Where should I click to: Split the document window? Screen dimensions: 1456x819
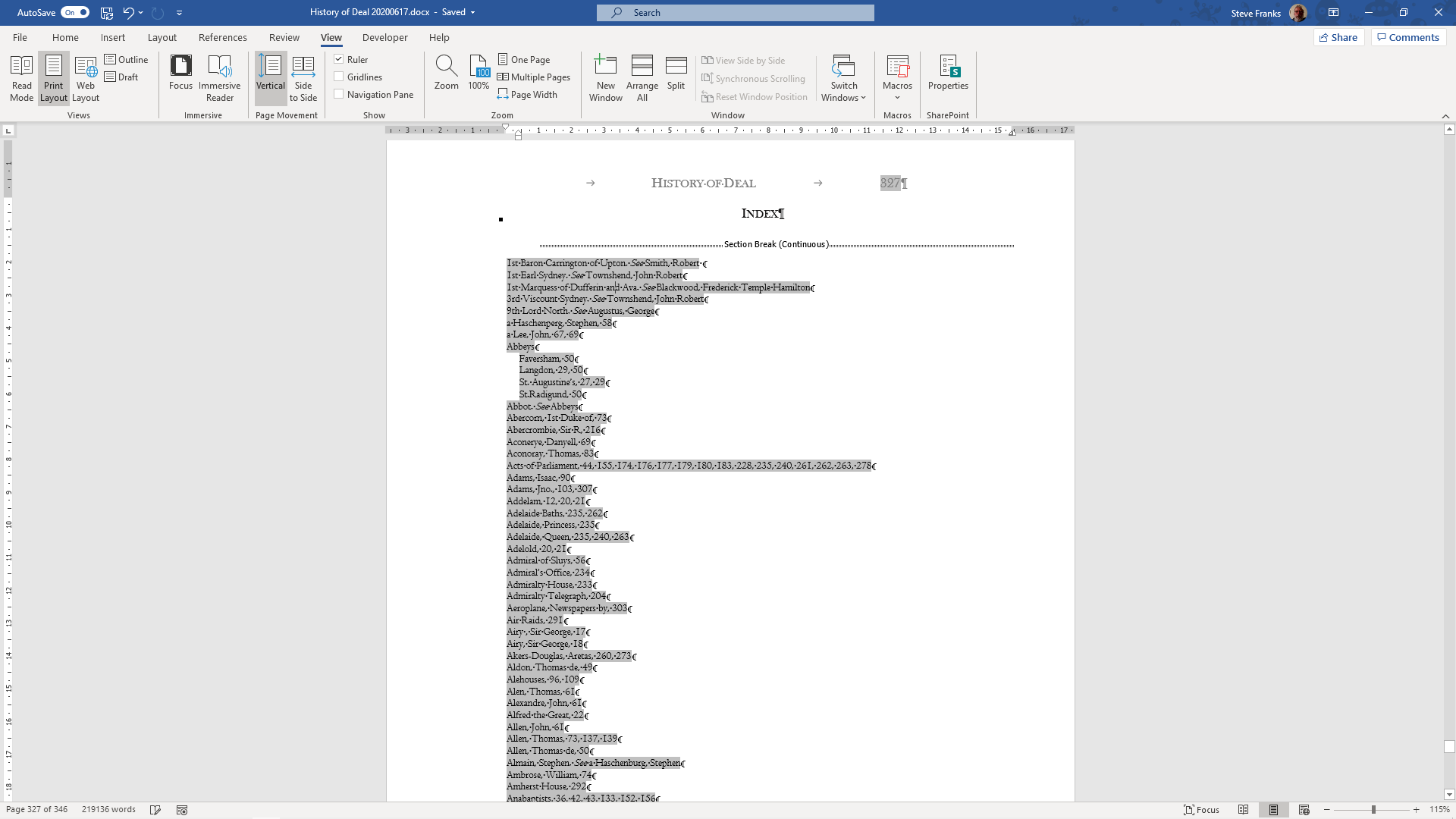coord(676,73)
